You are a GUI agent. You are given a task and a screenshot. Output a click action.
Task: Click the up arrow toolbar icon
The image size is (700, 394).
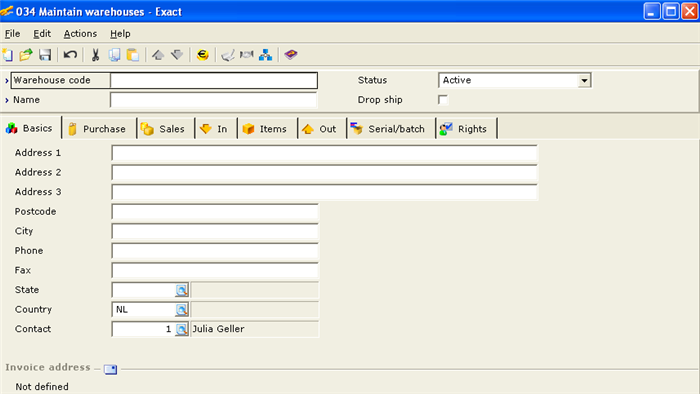[158, 55]
